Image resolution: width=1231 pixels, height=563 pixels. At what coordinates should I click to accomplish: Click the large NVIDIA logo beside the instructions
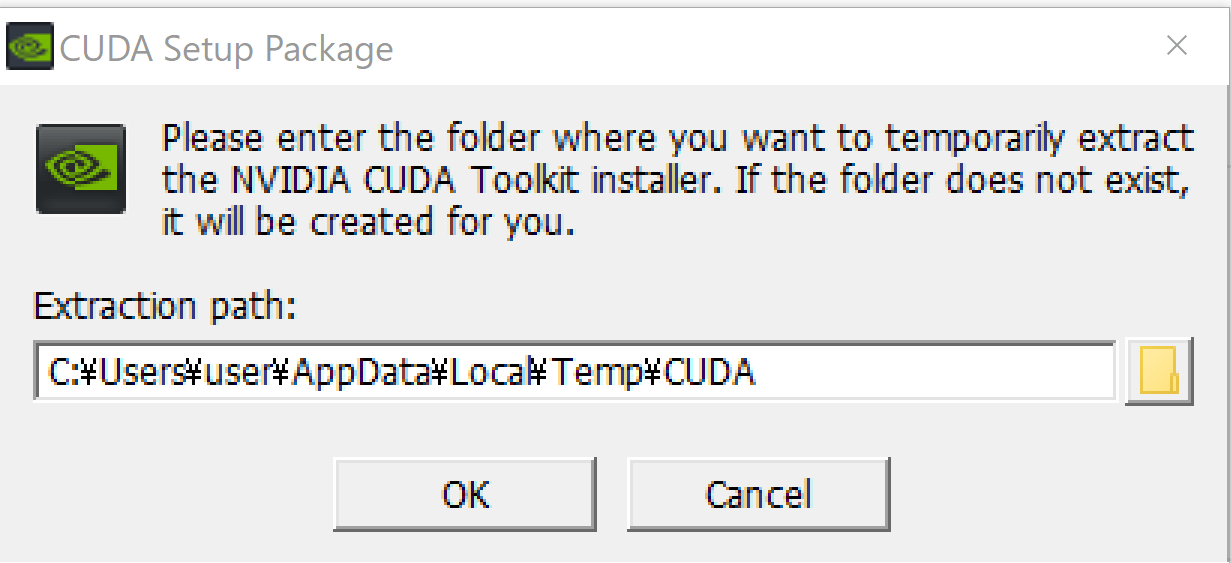tap(80, 168)
